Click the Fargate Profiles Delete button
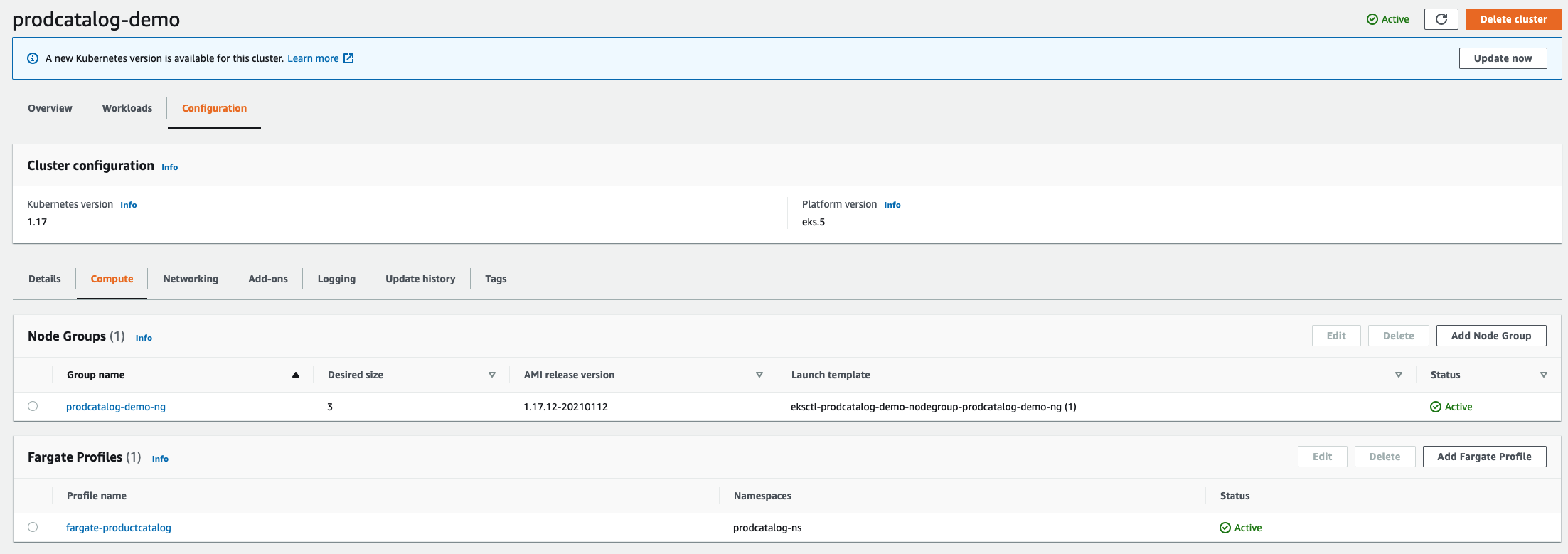 [x=1385, y=457]
